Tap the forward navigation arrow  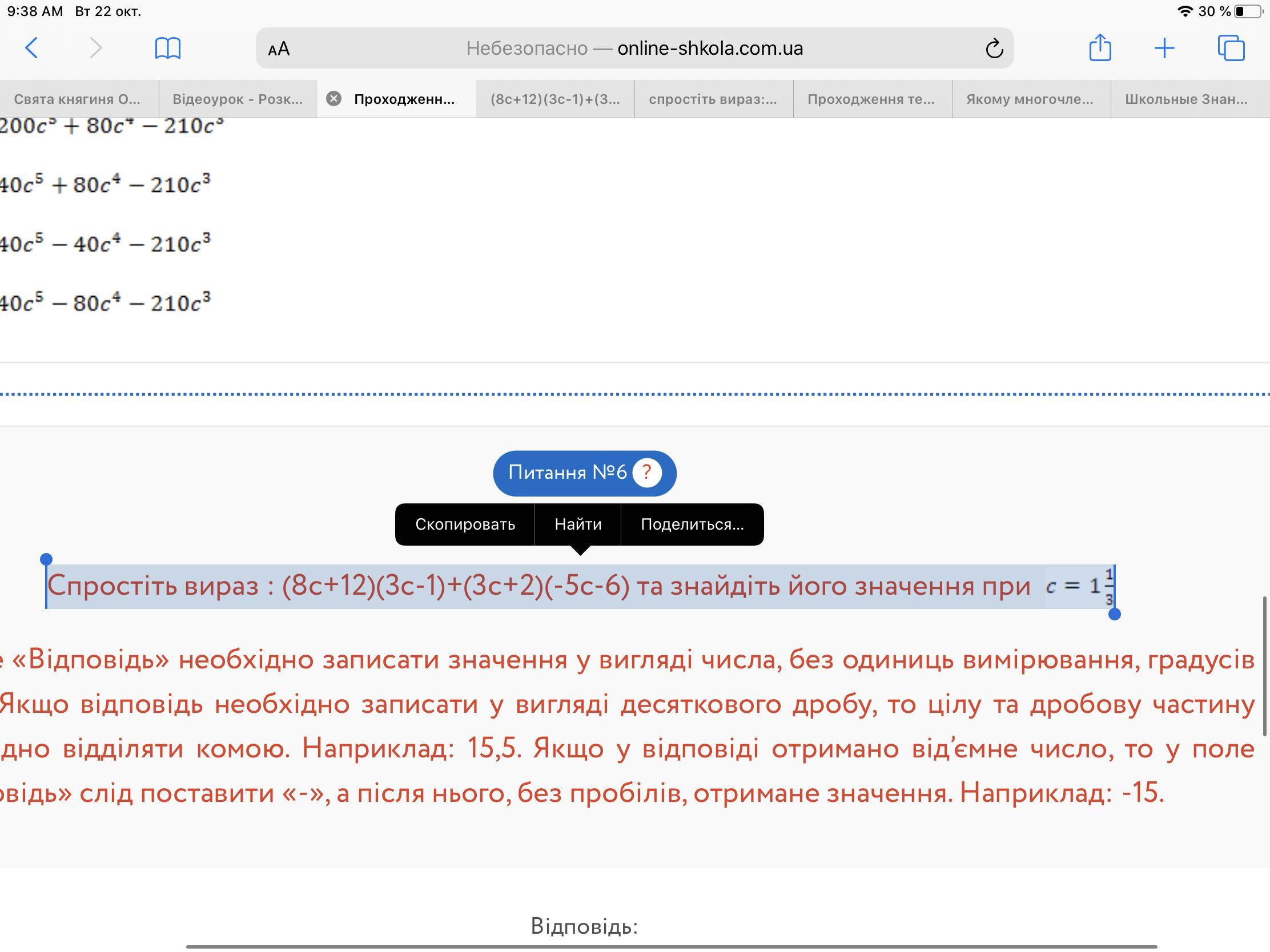coord(96,47)
